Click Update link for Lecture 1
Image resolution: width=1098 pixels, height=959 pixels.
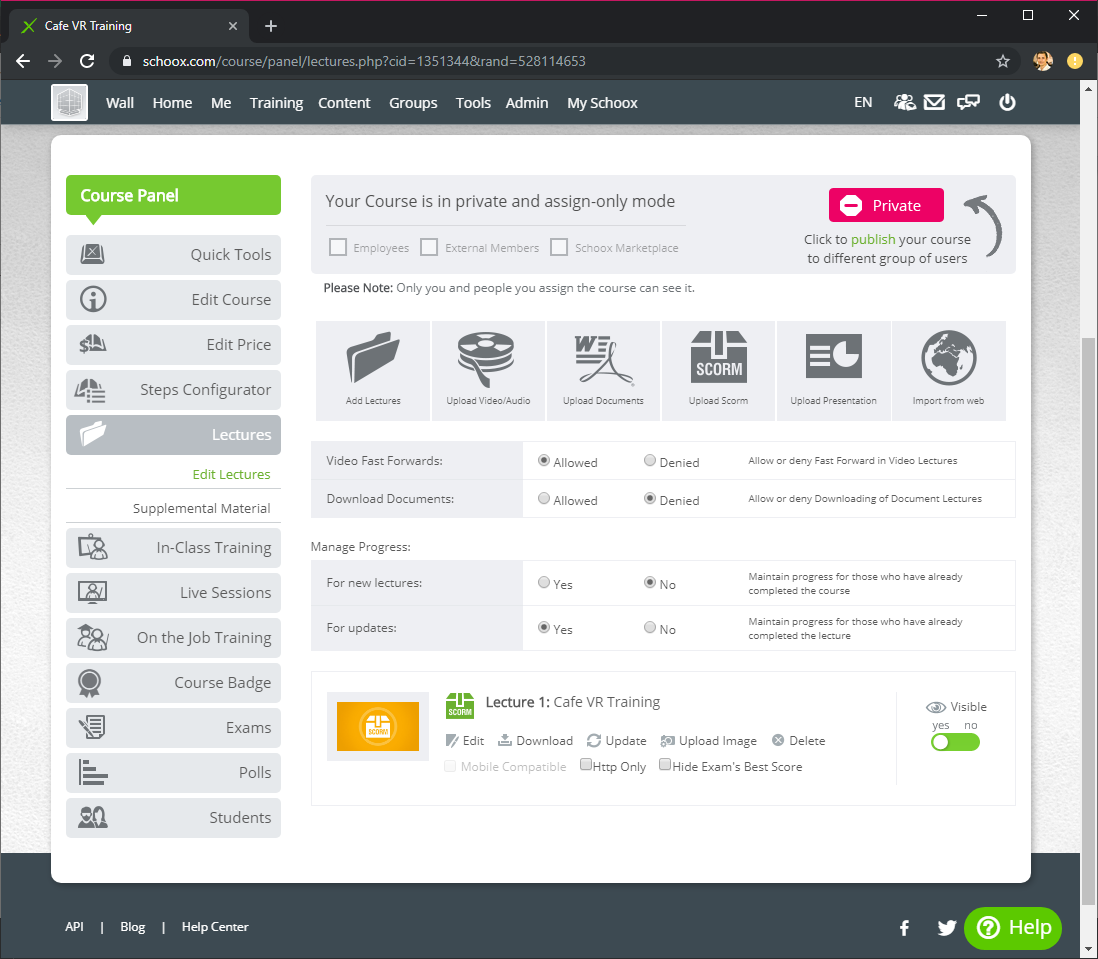pos(617,741)
